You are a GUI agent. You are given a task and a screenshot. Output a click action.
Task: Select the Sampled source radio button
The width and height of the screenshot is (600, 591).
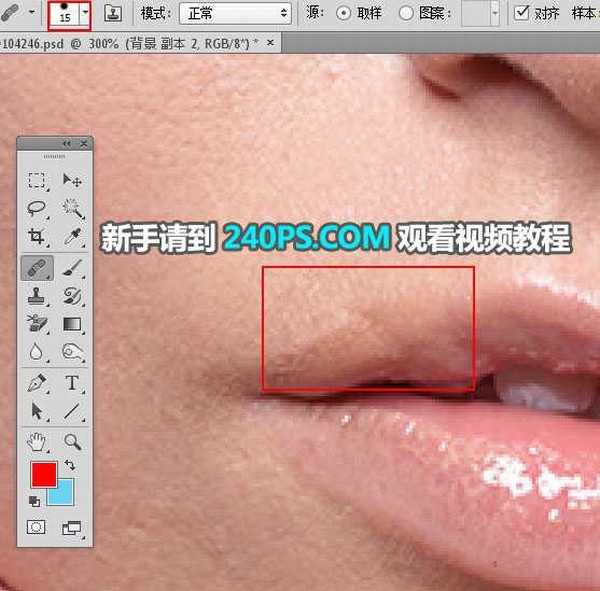344,14
